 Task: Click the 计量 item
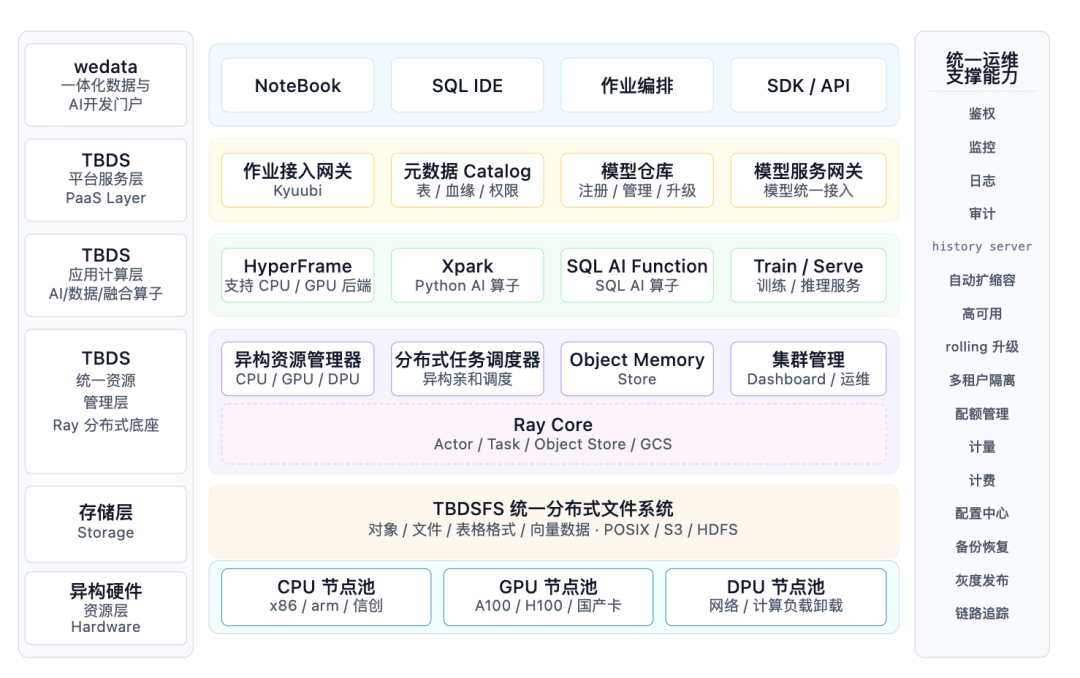coord(982,446)
